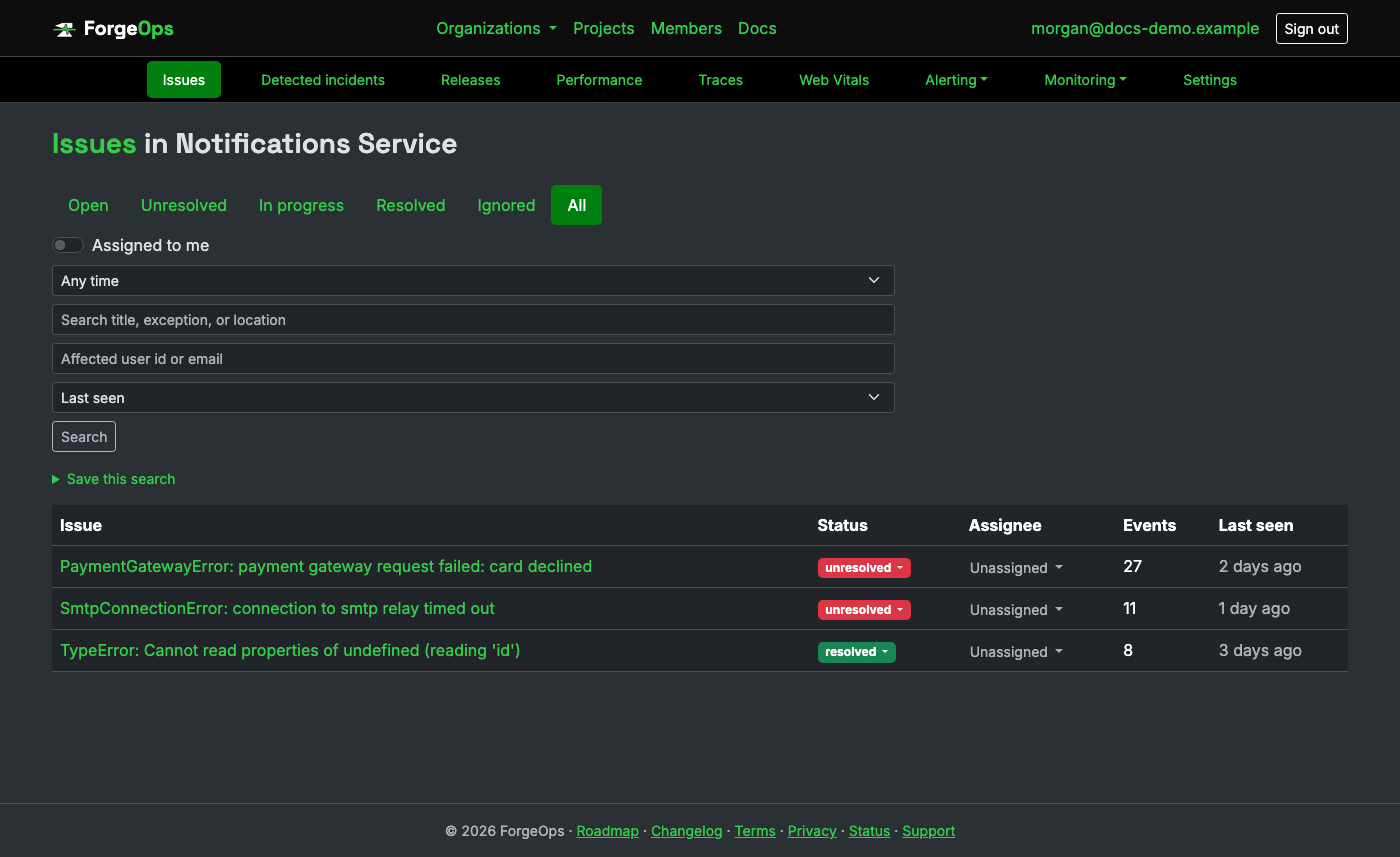This screenshot has height=857, width=1400.
Task: Open the TypeError issue link
Action: click(x=290, y=650)
